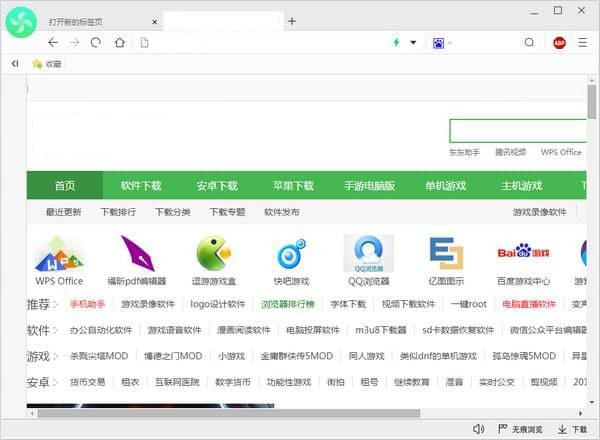Open the sd卡数据恢复软件 link
The width and height of the screenshot is (600, 440).
tap(458, 330)
